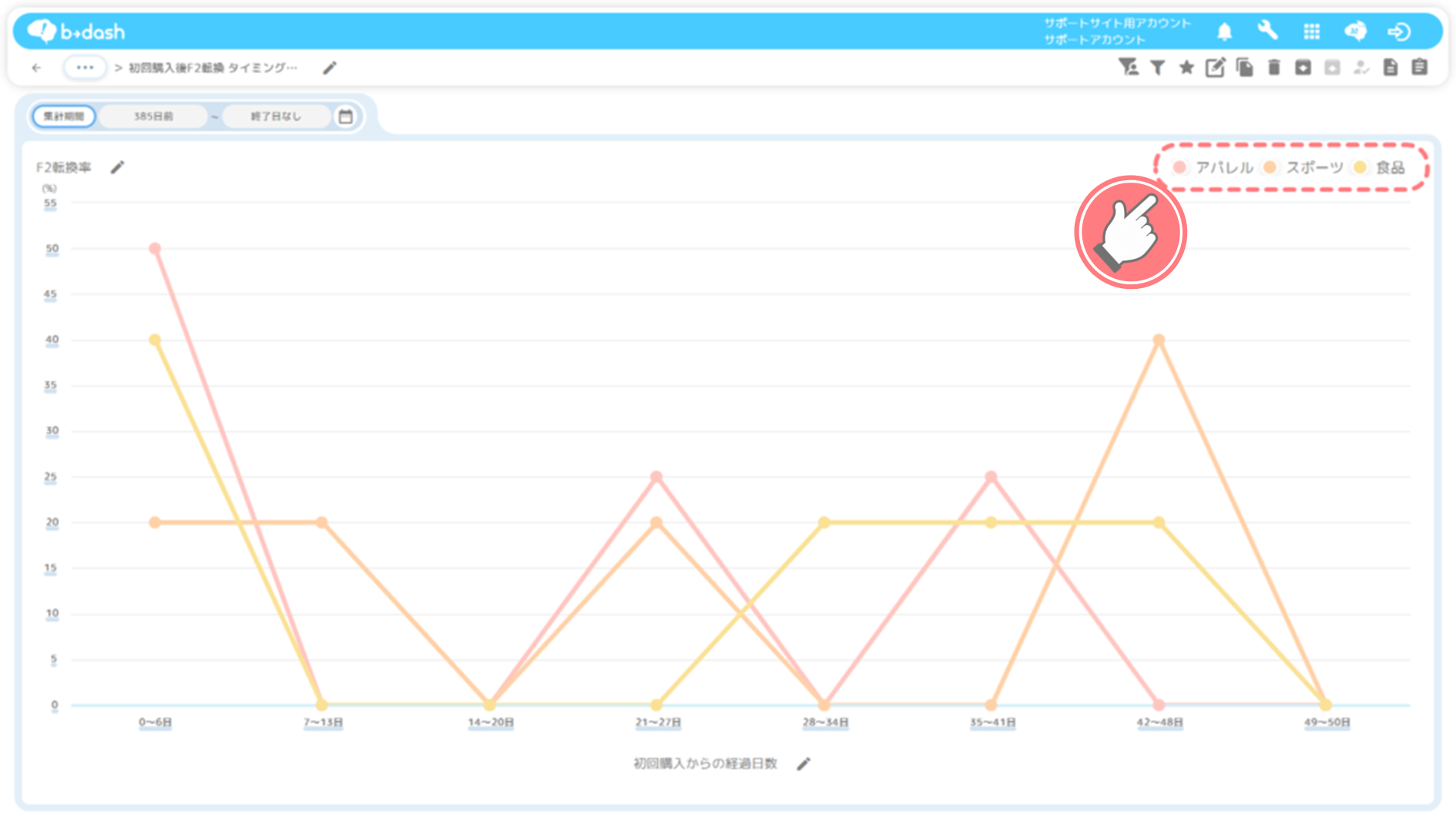Click the plain filter funnel icon
1456x819 pixels.
point(1157,68)
